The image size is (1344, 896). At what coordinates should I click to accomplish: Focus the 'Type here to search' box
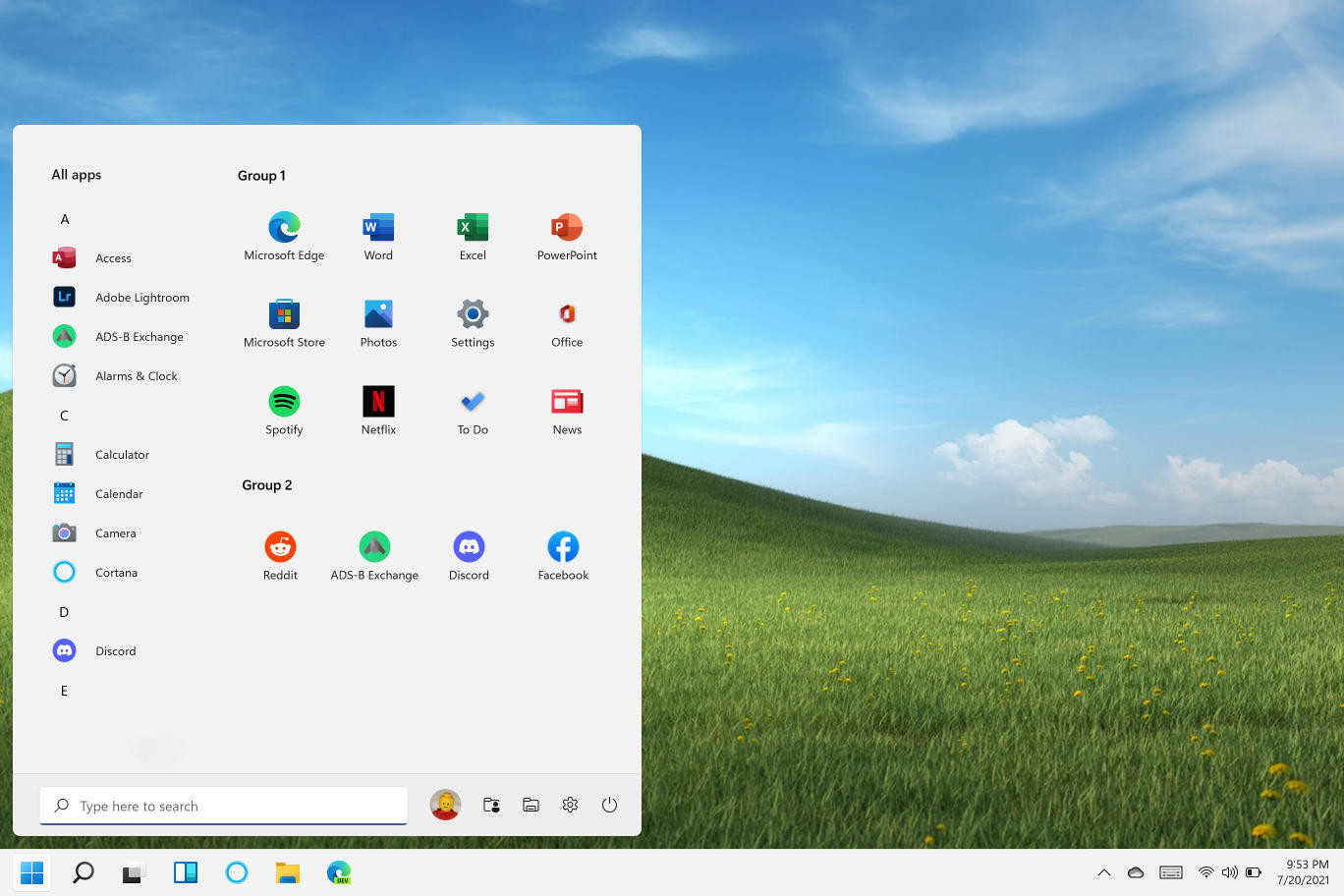[x=224, y=806]
